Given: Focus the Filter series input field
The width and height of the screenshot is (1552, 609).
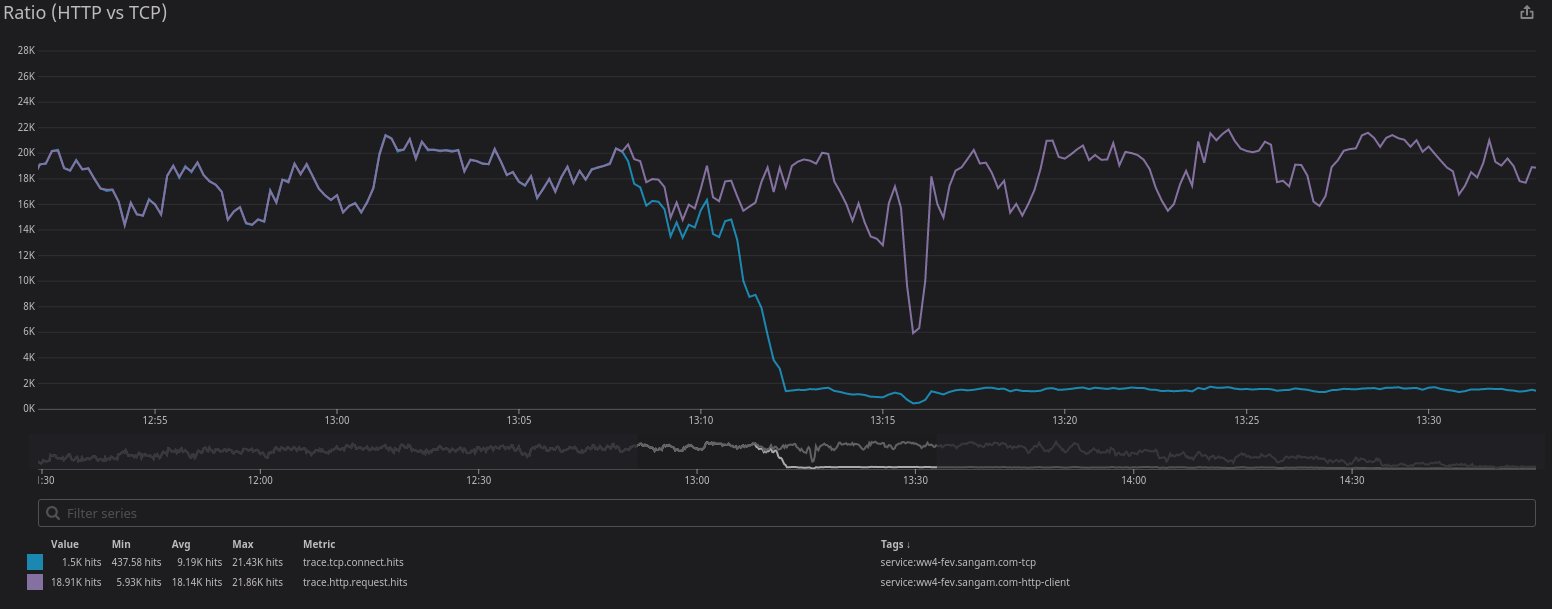Looking at the screenshot, I should (x=790, y=513).
